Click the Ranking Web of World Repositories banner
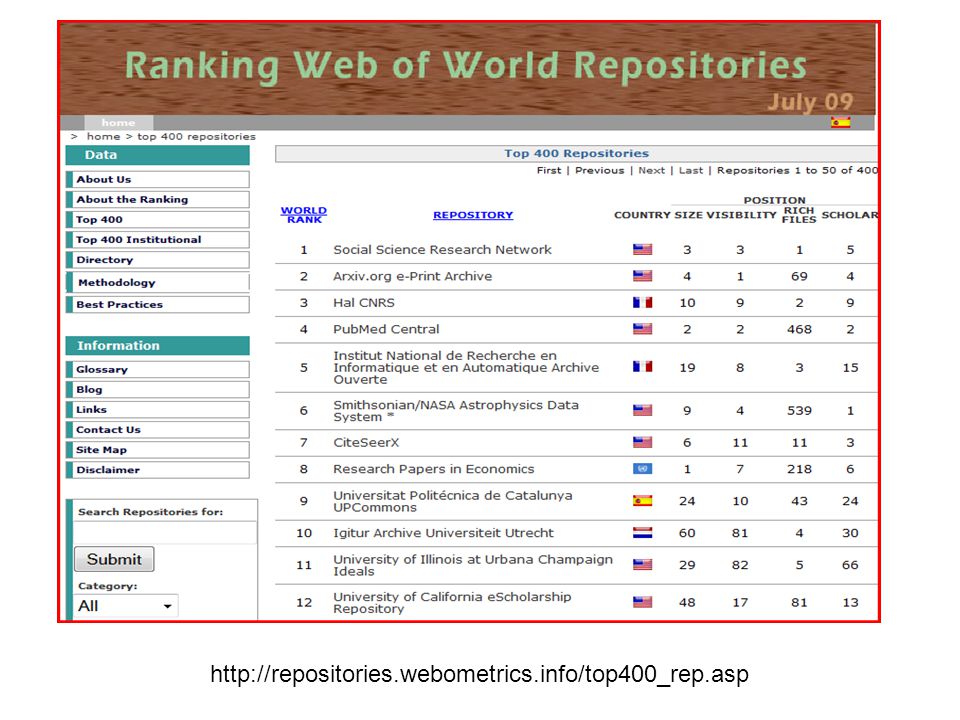 point(467,69)
